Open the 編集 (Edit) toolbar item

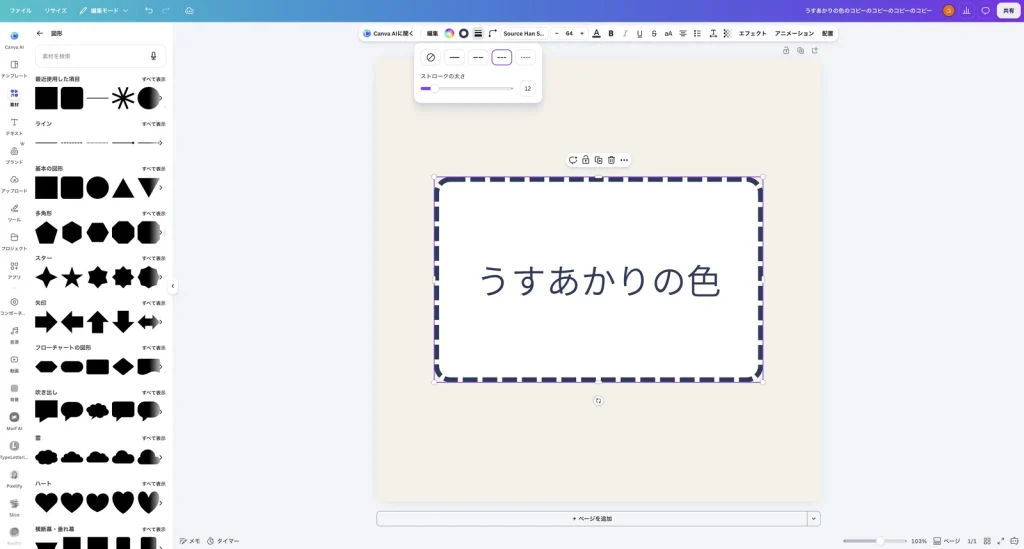click(432, 33)
